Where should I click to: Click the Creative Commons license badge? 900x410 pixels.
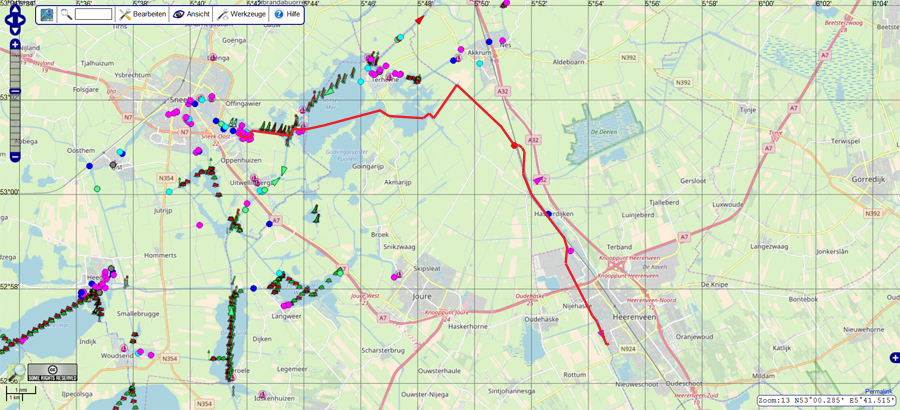[x=52, y=374]
